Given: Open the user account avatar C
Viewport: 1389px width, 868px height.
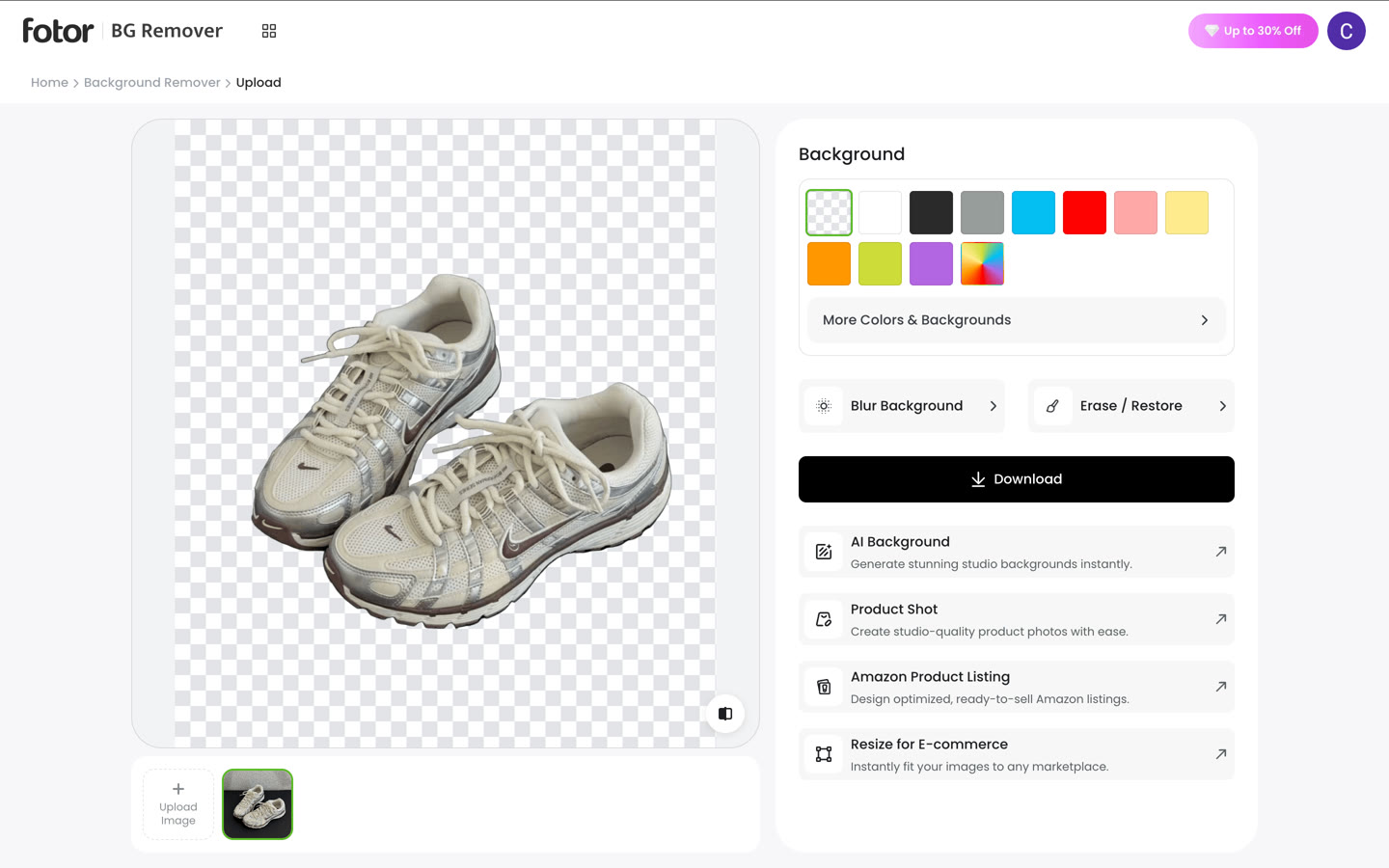Looking at the screenshot, I should coord(1346,31).
